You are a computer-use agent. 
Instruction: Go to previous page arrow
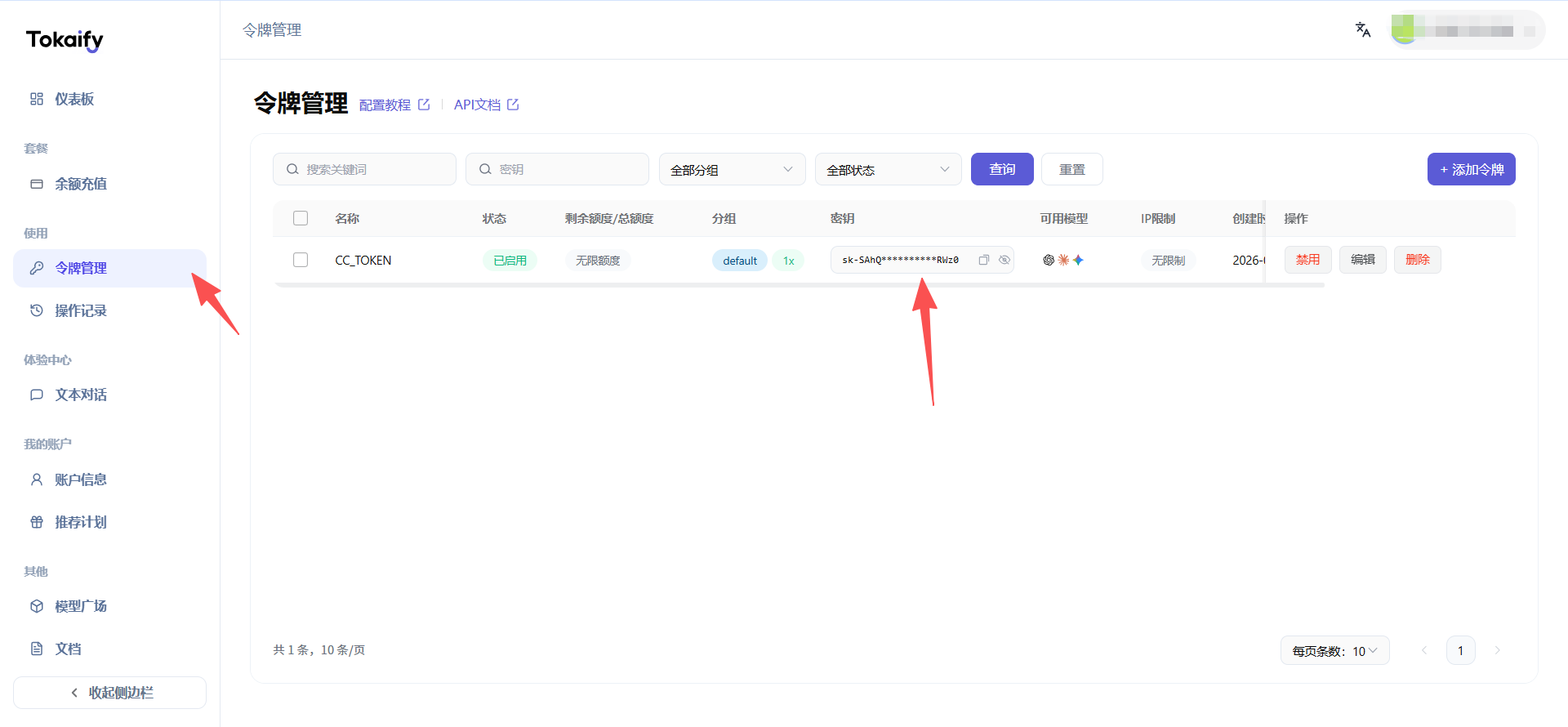(x=1424, y=650)
